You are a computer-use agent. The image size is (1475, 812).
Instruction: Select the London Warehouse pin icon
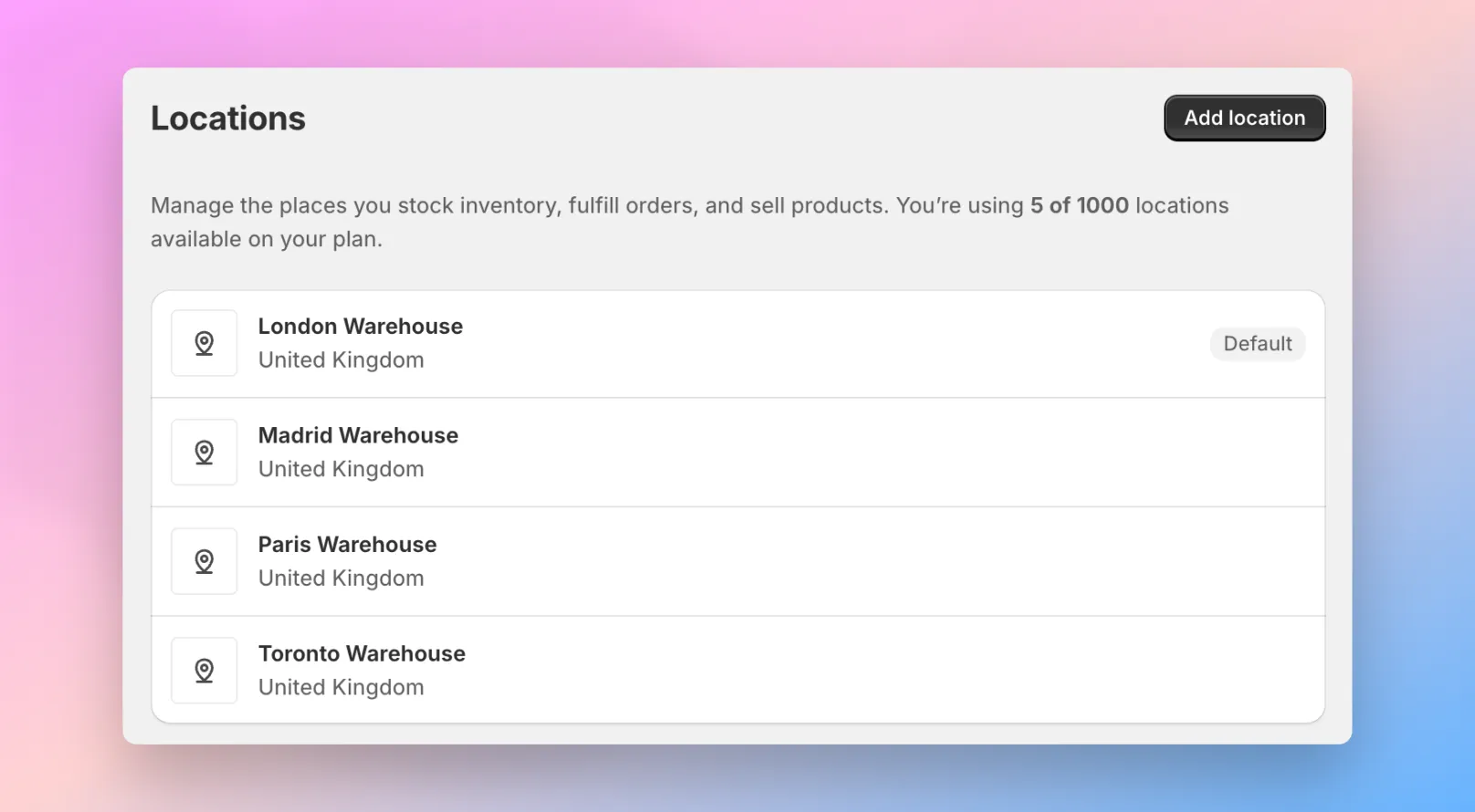pyautogui.click(x=204, y=343)
